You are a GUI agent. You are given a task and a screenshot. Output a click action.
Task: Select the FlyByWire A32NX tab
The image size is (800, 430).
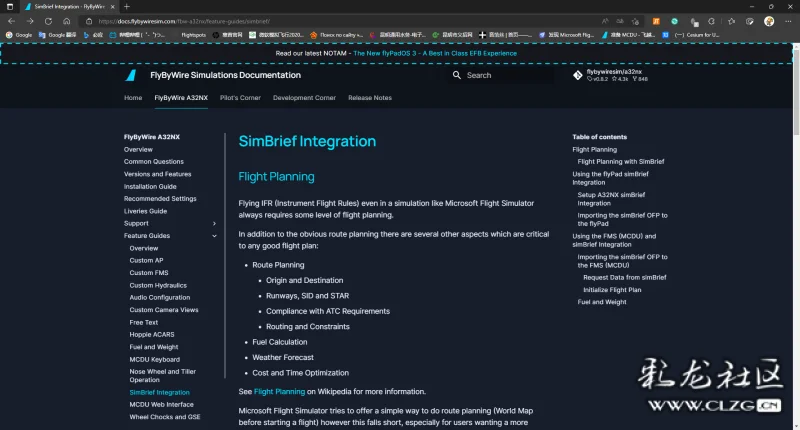tap(181, 98)
